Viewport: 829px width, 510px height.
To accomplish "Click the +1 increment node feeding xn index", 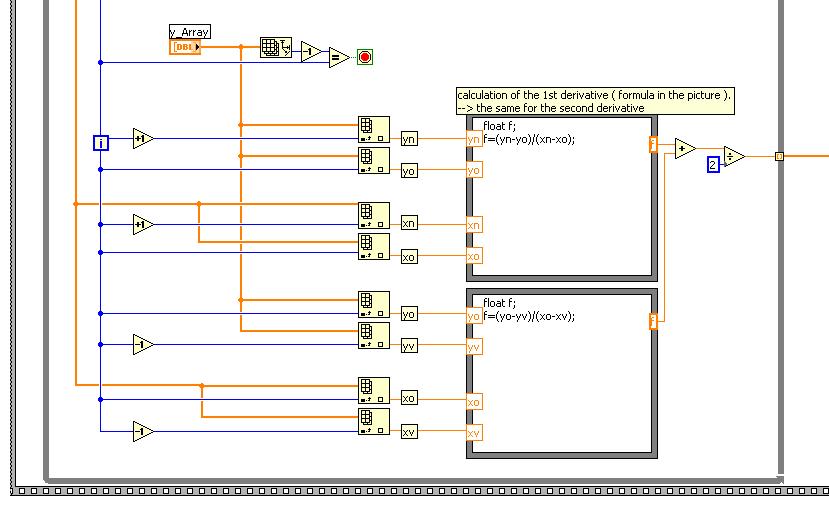I will tap(143, 225).
